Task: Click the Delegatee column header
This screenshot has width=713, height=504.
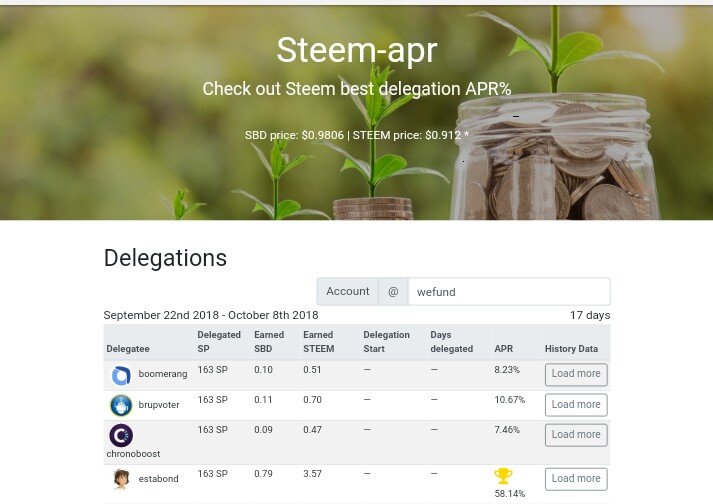Action: click(x=129, y=348)
